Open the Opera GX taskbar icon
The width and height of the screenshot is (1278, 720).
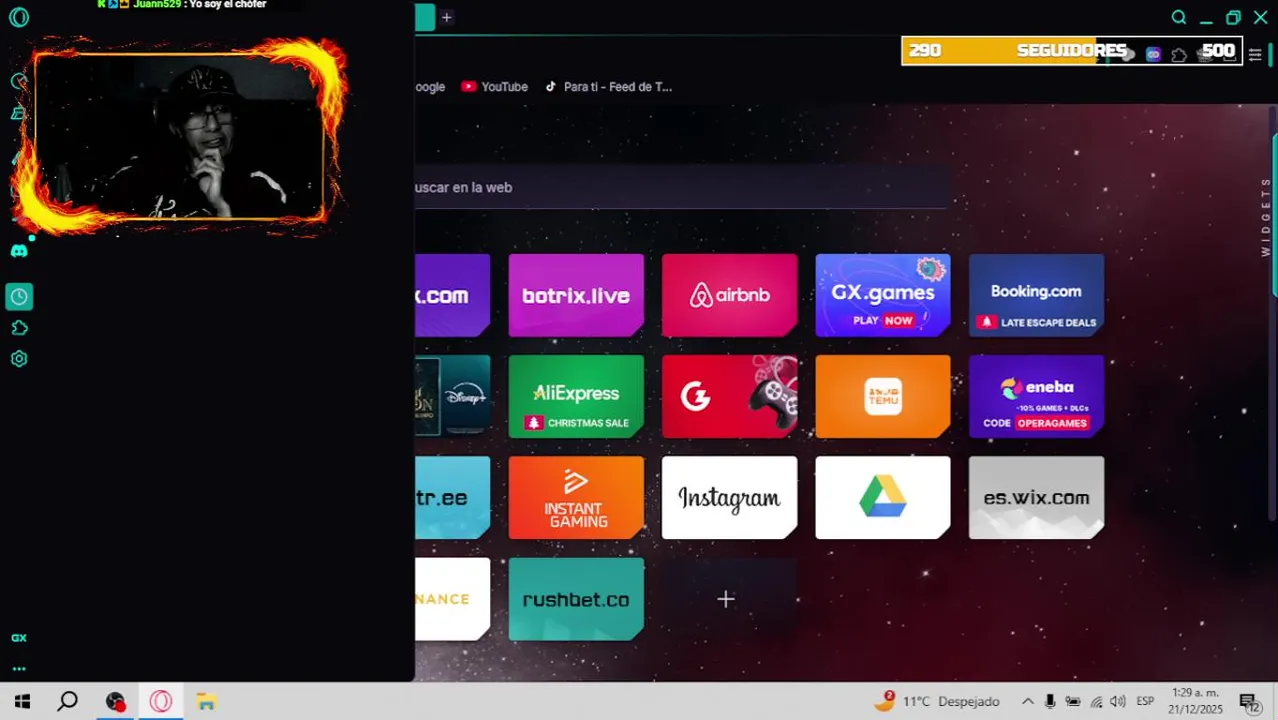point(161,701)
